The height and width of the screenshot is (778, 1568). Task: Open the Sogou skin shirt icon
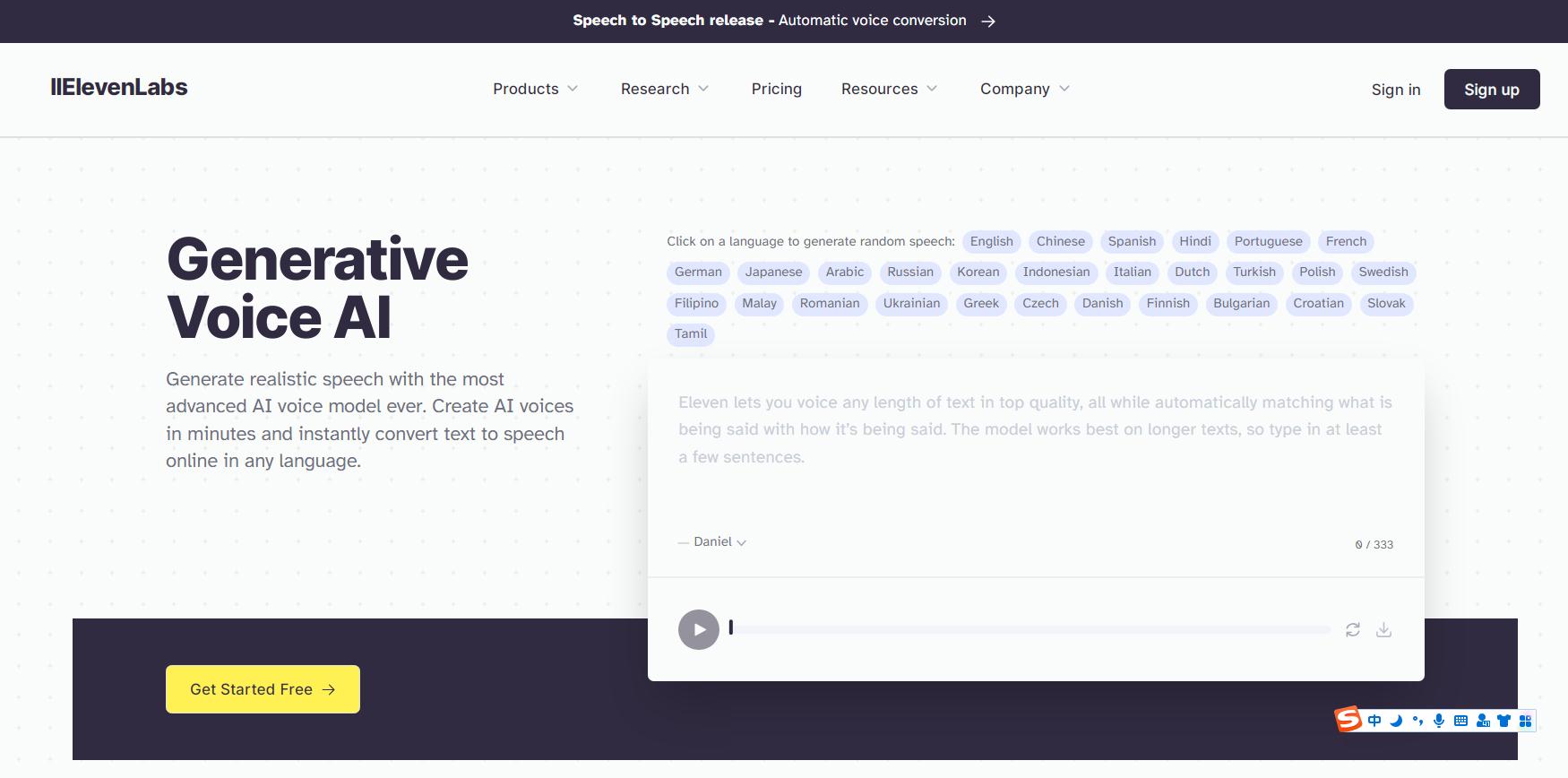(1504, 721)
